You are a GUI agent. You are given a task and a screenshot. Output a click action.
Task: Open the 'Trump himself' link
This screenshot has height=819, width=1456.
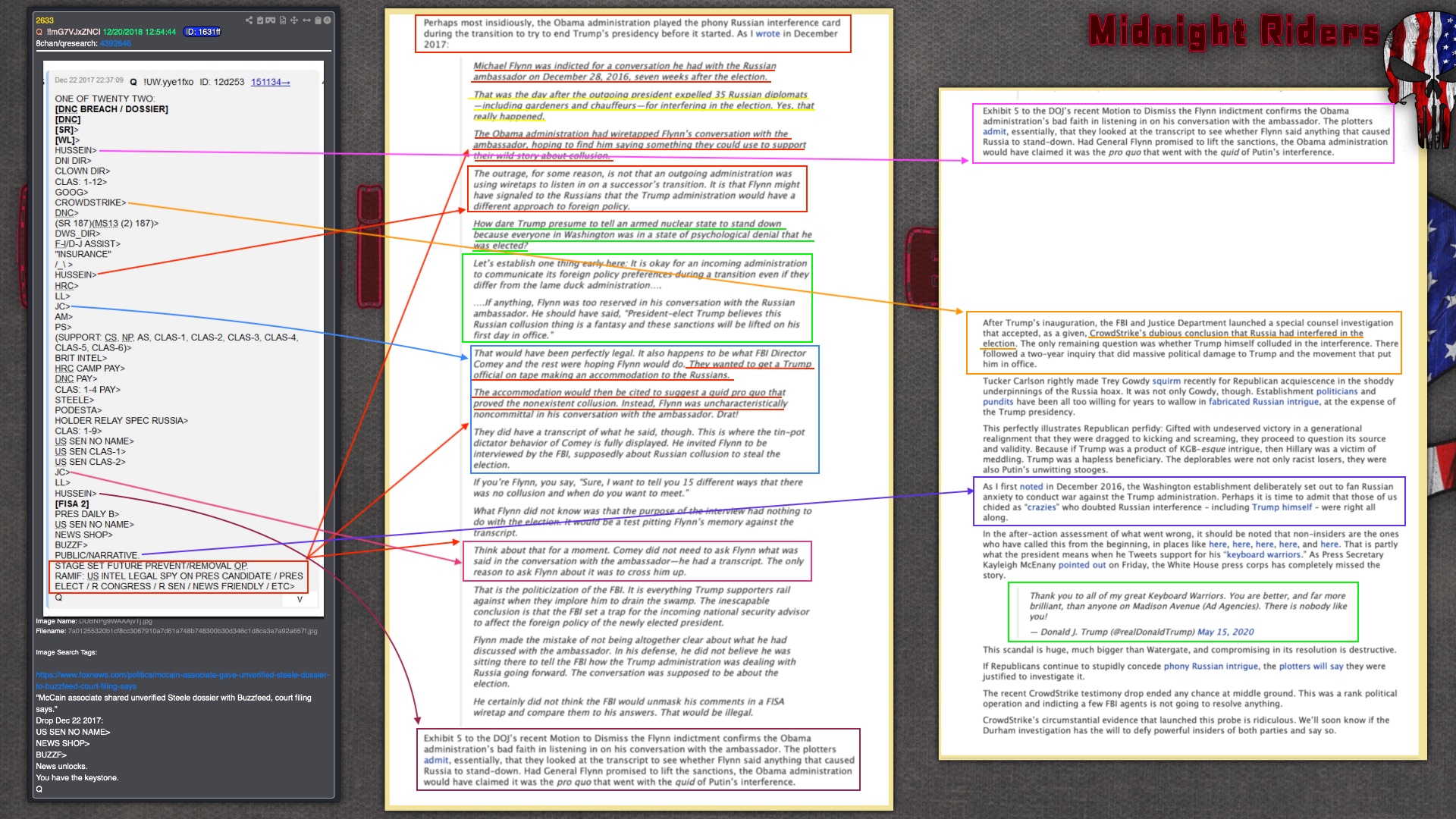(x=1282, y=507)
